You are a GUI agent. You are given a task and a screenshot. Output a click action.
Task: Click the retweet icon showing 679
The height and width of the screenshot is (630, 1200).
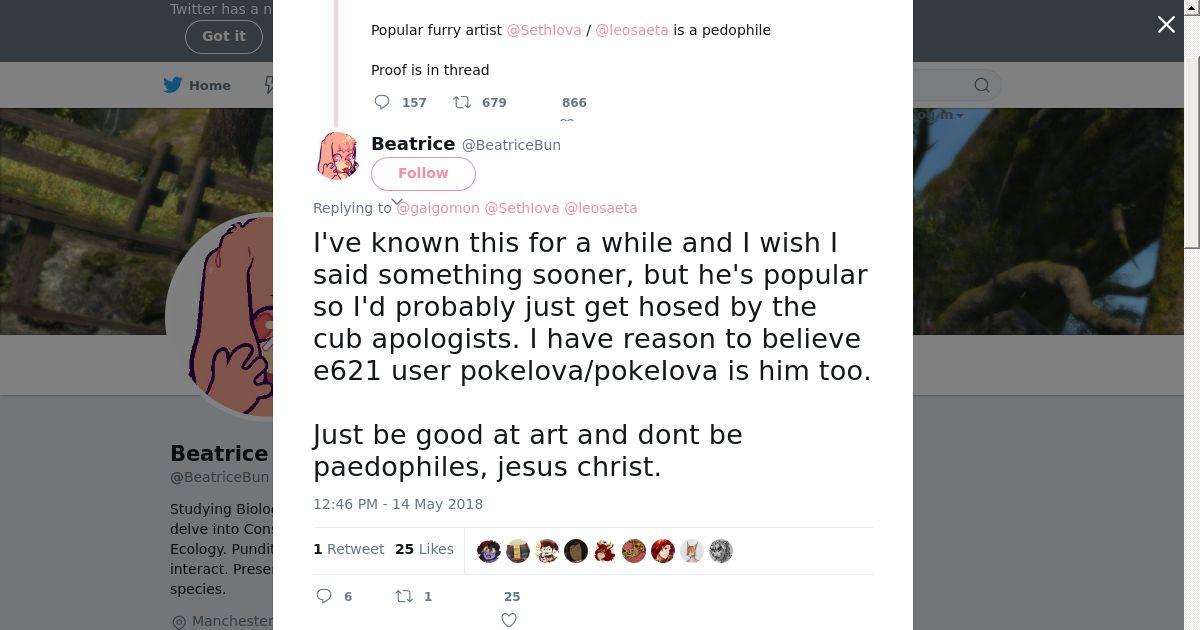[x=462, y=102]
